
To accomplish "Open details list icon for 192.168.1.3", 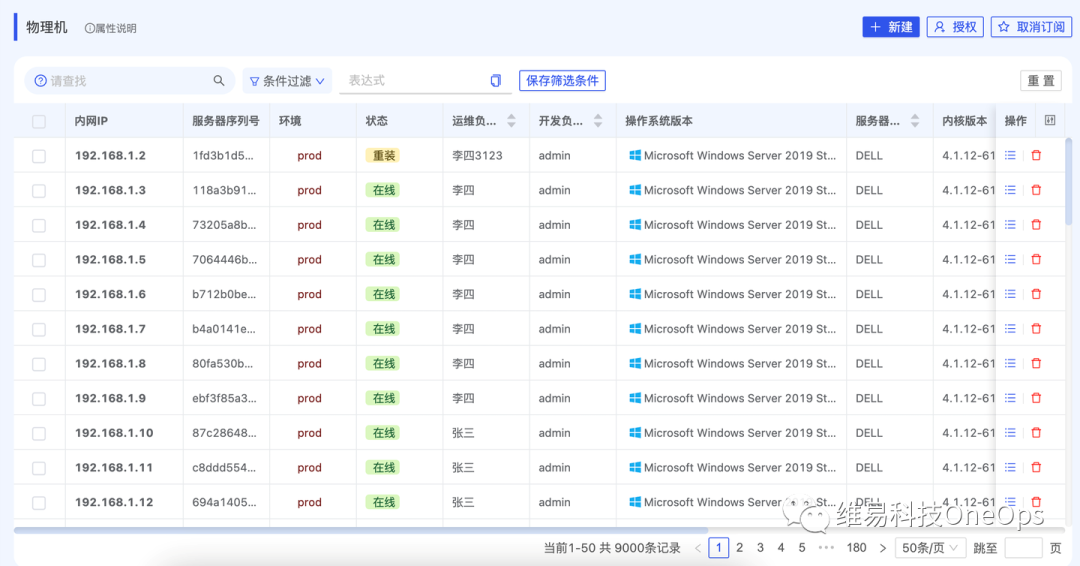I will point(1010,190).
